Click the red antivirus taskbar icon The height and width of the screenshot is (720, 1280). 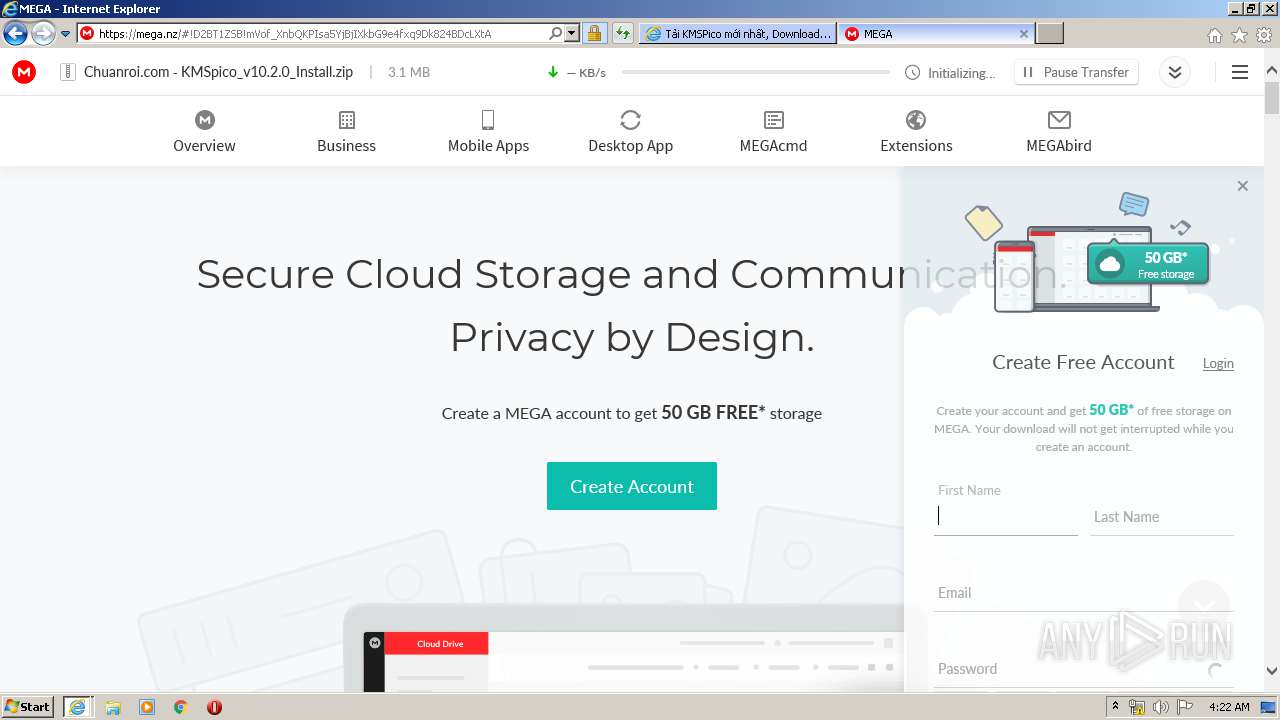click(x=214, y=707)
